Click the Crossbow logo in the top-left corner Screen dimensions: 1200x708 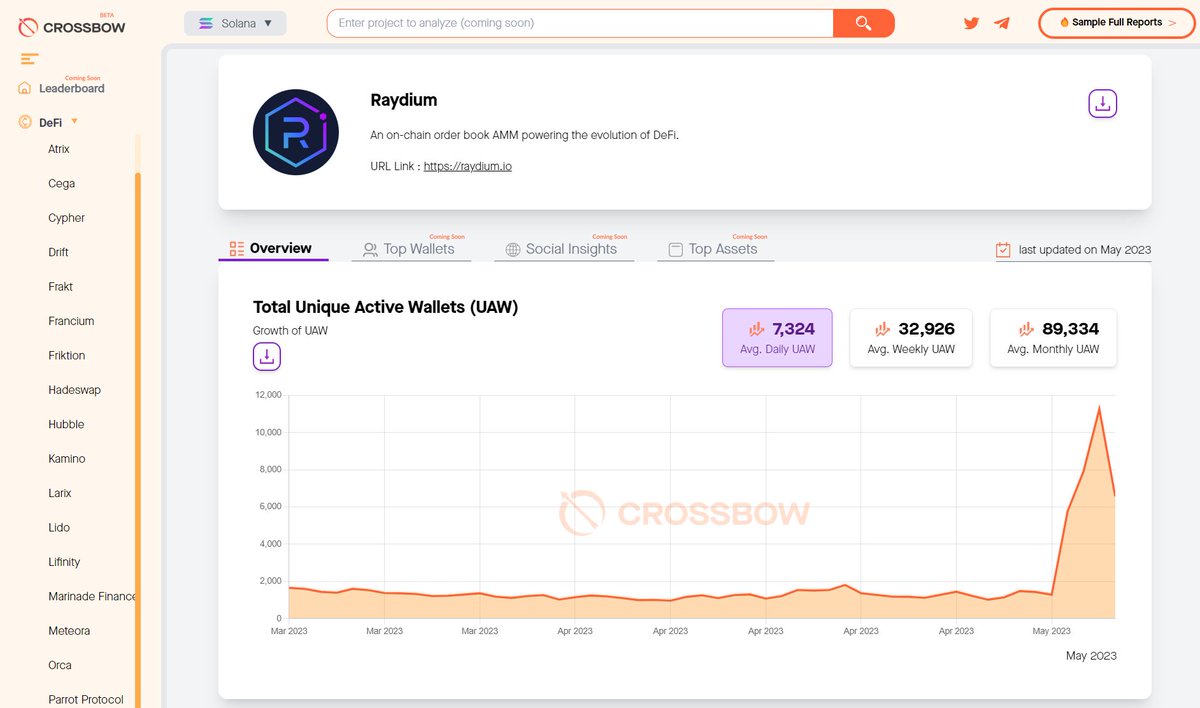click(70, 25)
